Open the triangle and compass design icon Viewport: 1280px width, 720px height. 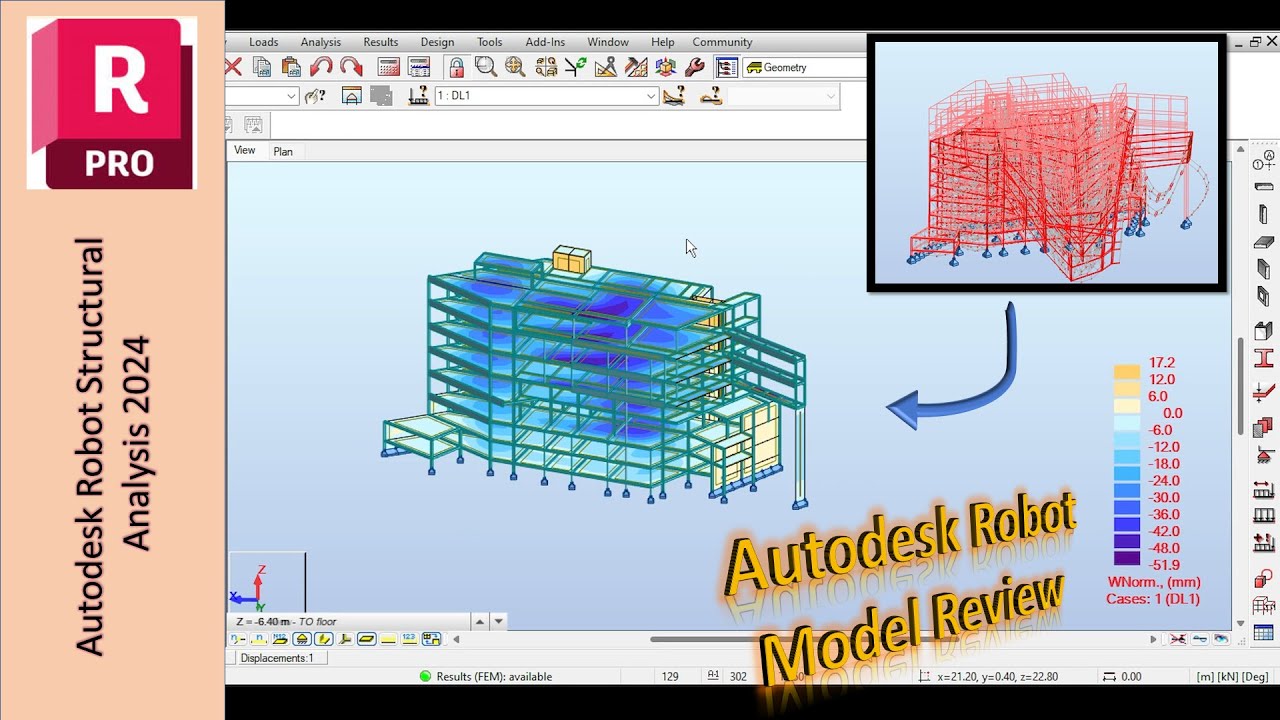(x=605, y=67)
